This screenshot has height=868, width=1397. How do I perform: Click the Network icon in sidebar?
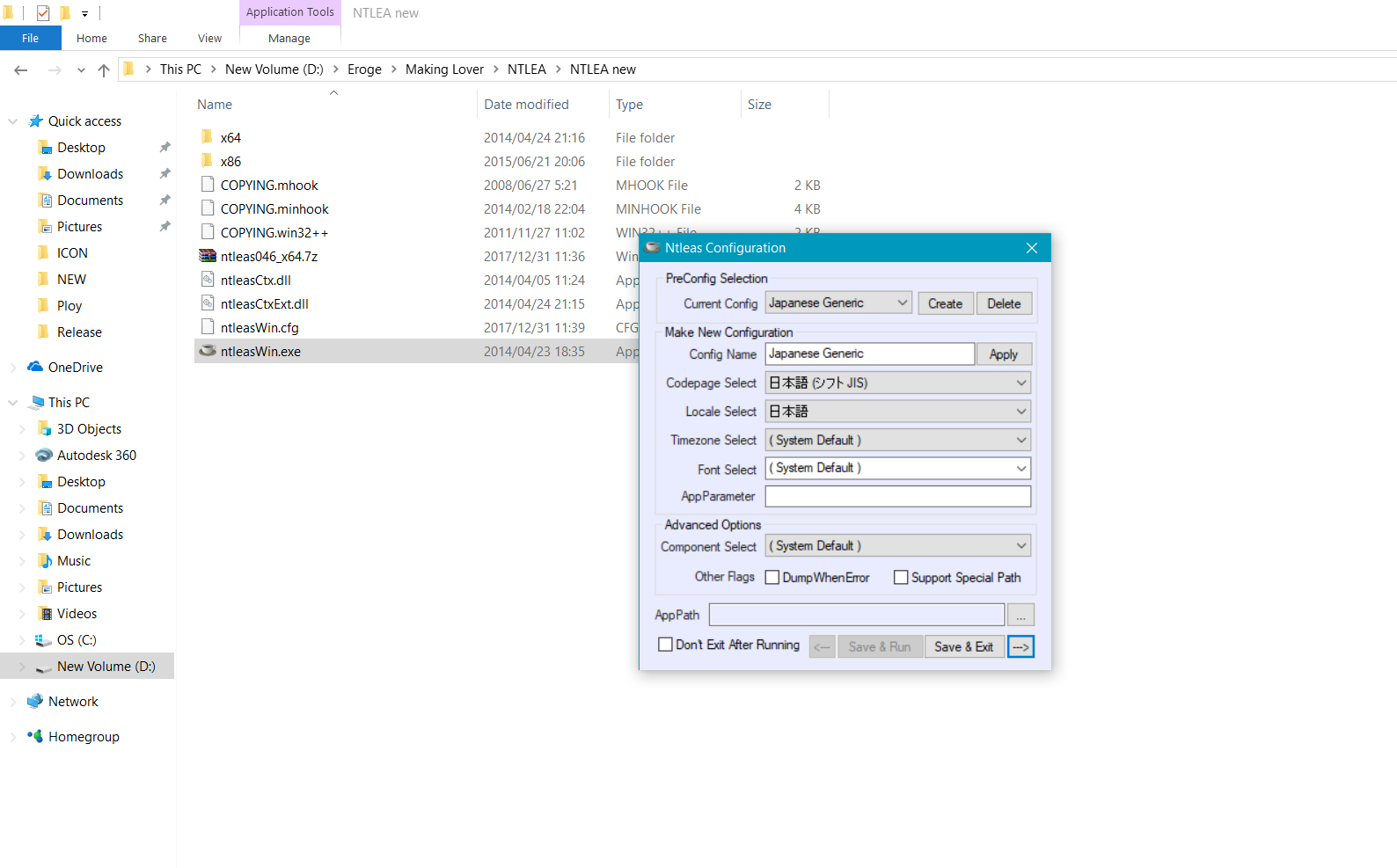tap(35, 701)
